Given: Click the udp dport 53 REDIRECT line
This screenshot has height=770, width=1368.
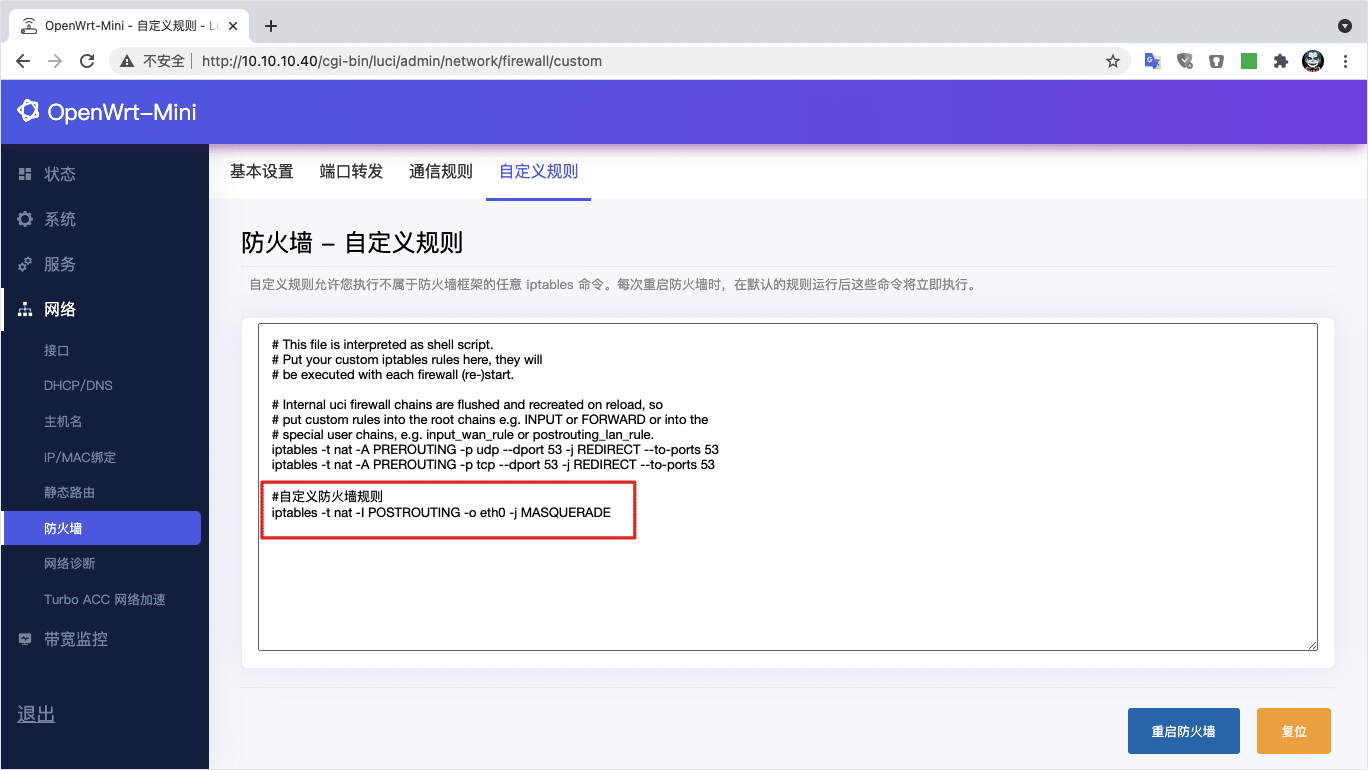Looking at the screenshot, I should (x=495, y=450).
